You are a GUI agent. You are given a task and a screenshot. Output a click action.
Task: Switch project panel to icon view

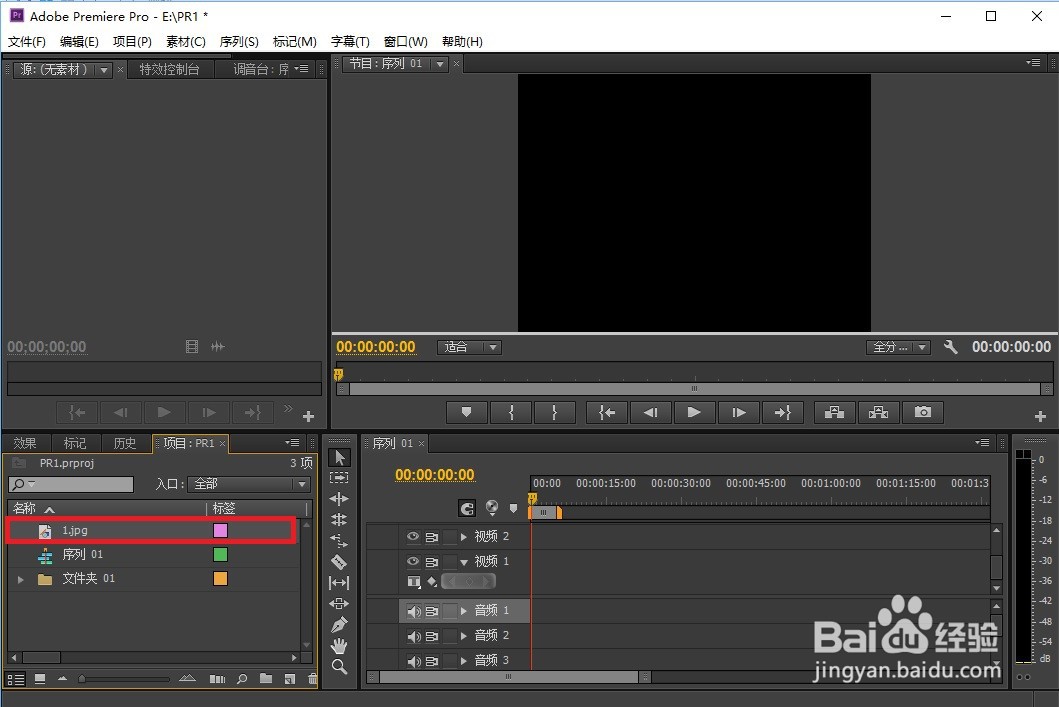coord(40,679)
